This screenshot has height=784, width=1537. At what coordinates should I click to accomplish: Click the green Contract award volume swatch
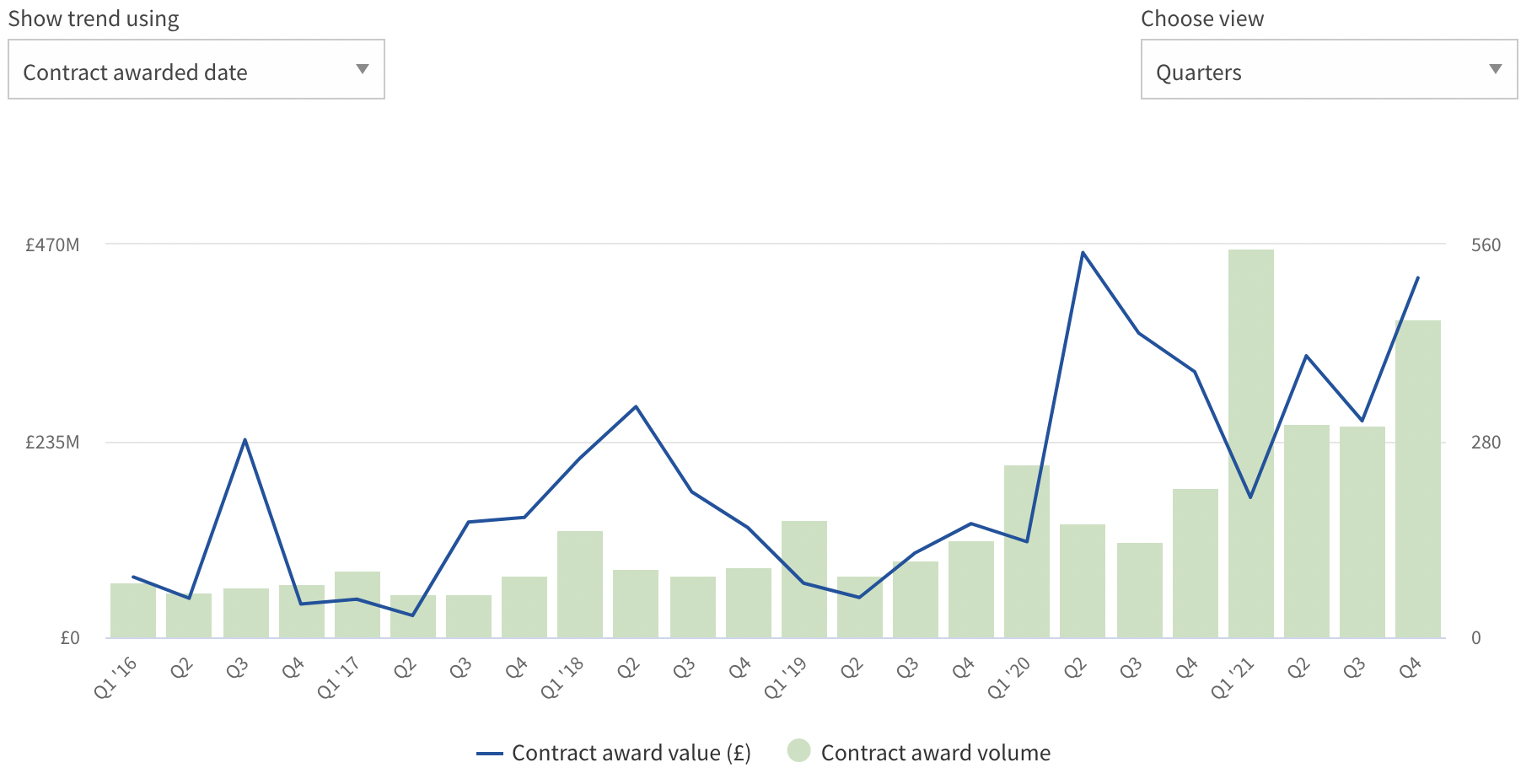tap(798, 750)
